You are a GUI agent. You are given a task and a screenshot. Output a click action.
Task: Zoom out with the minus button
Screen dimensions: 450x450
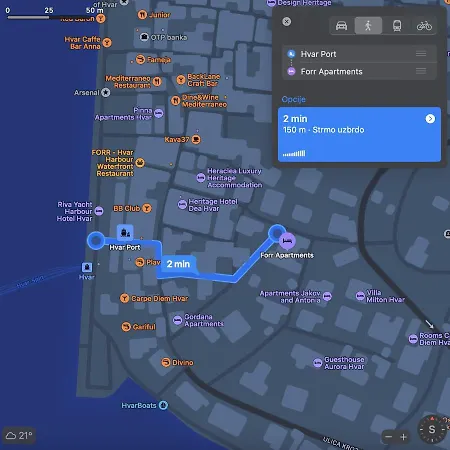click(389, 437)
